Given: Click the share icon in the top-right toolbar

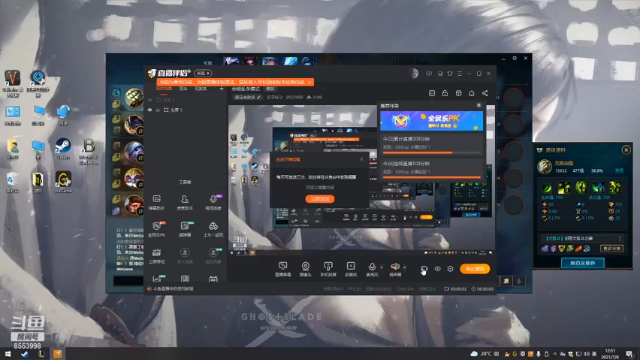Looking at the screenshot, I should point(485,93).
